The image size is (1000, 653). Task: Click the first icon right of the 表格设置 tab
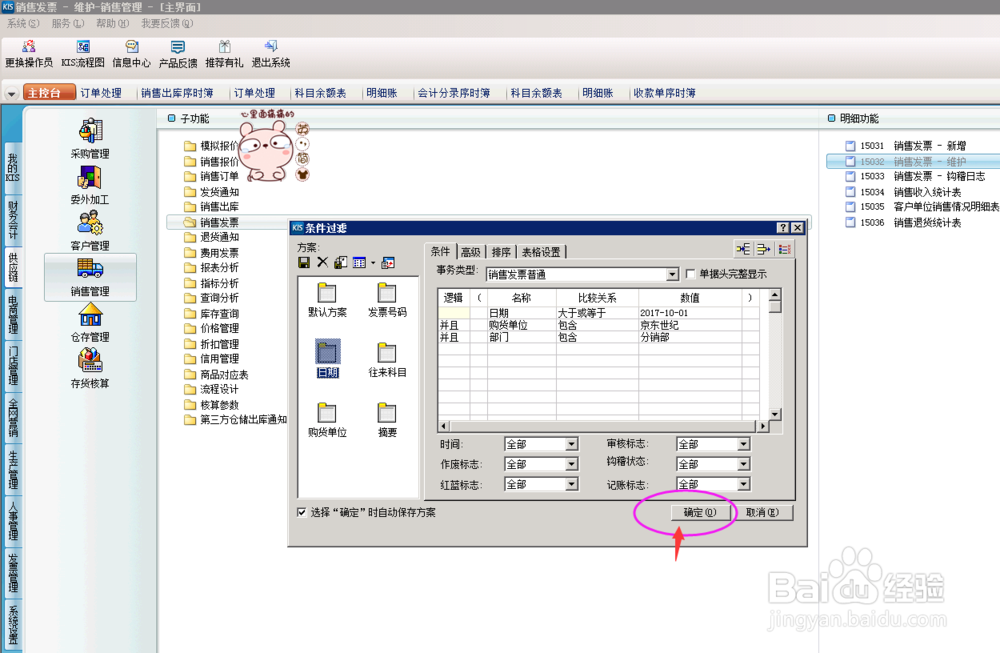(743, 249)
